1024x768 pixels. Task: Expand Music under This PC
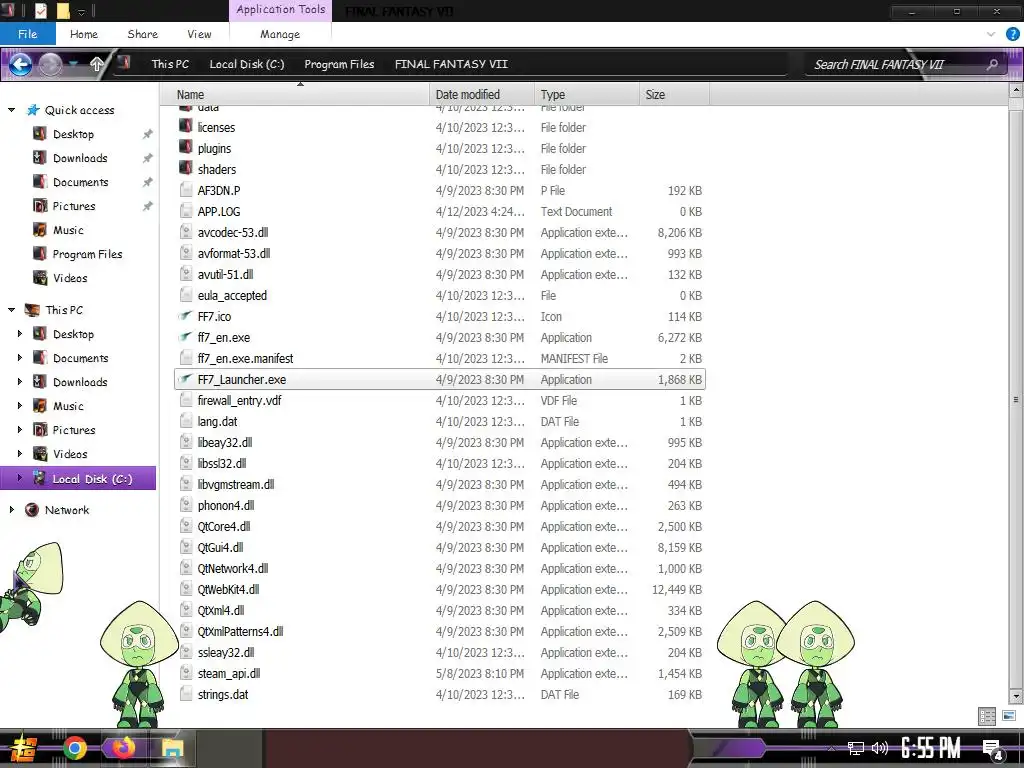(x=20, y=406)
